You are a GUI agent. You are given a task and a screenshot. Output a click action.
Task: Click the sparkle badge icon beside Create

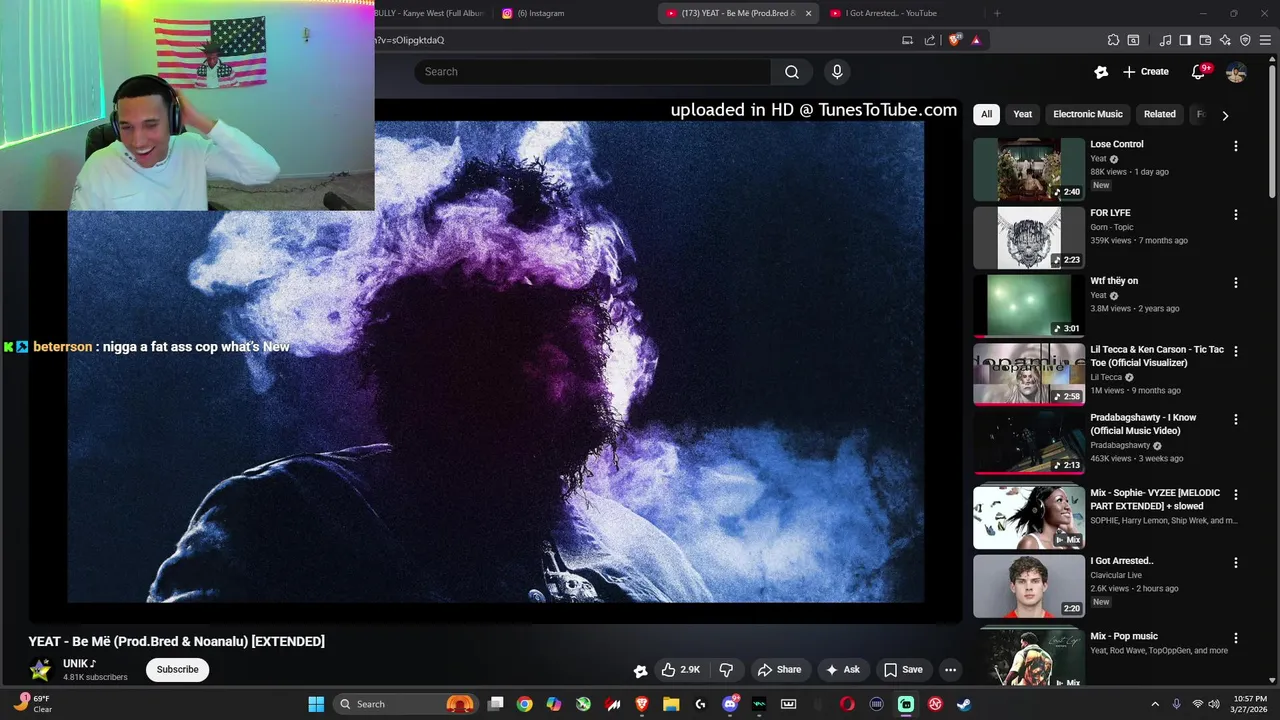pyautogui.click(x=1101, y=72)
